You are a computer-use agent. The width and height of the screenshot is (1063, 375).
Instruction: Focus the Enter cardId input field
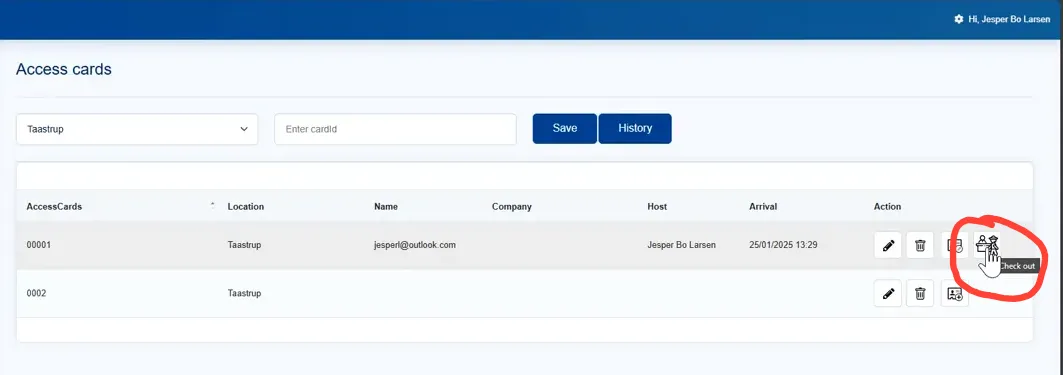point(395,129)
